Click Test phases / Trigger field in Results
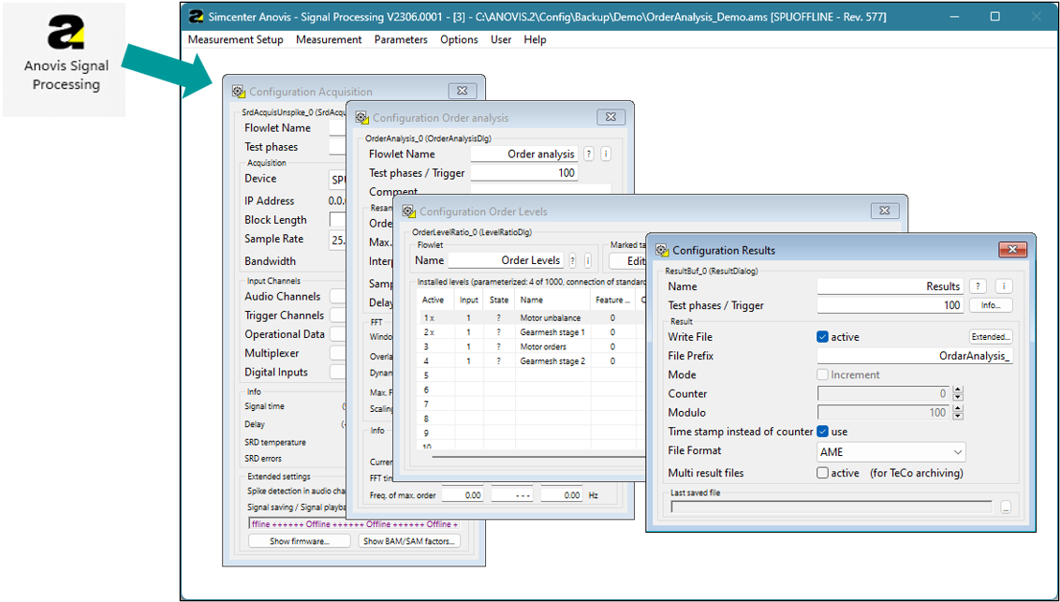This screenshot has width=1060, height=602. 890,305
